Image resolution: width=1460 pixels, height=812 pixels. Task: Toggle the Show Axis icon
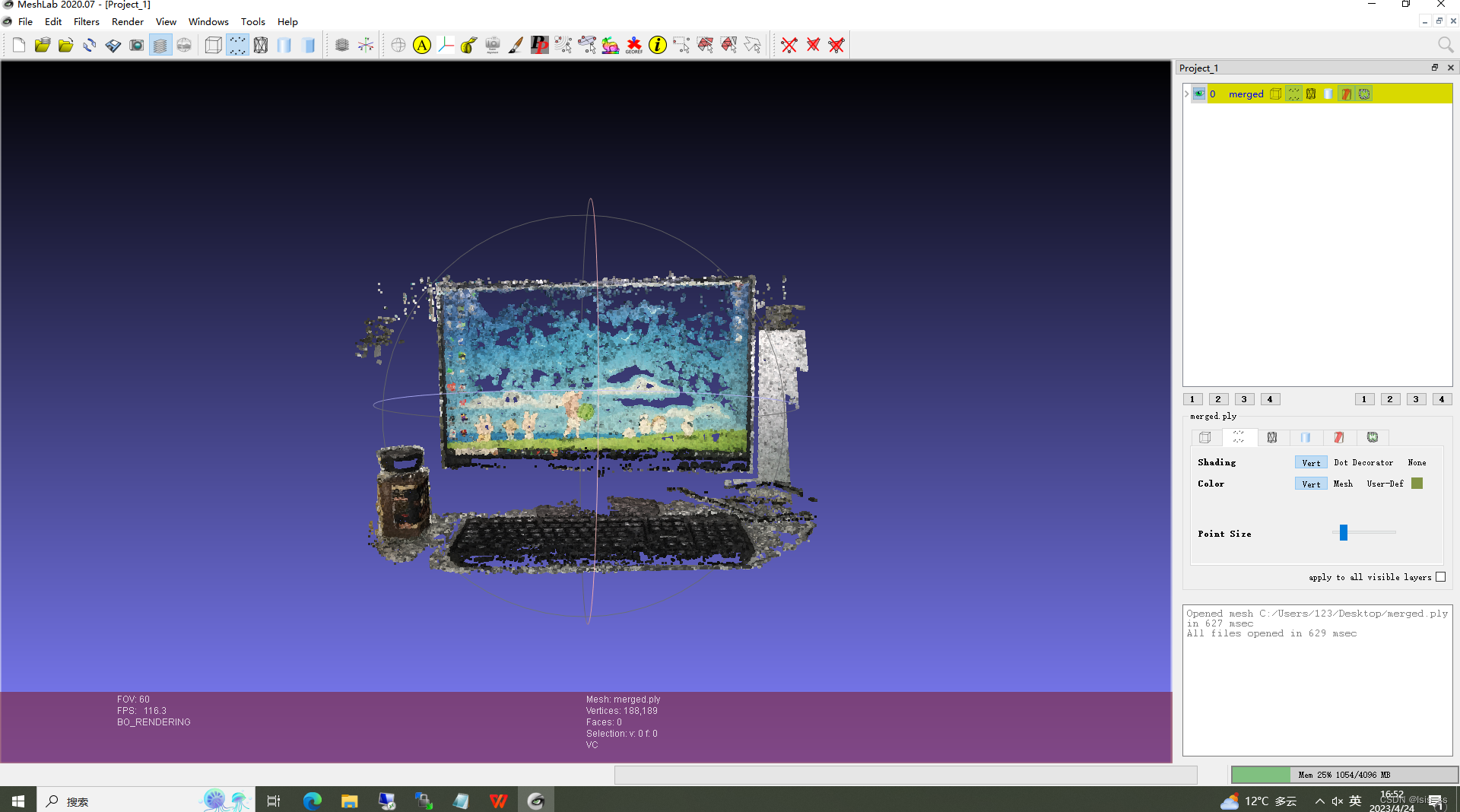(x=366, y=46)
